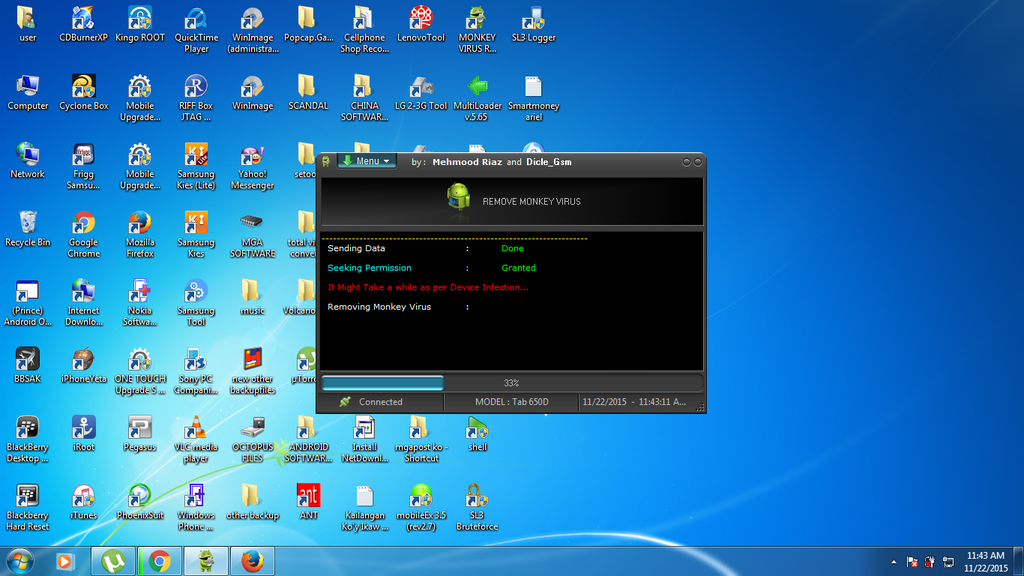The image size is (1024, 576).
Task: Click the Connected status indicator
Action: pyautogui.click(x=380, y=402)
